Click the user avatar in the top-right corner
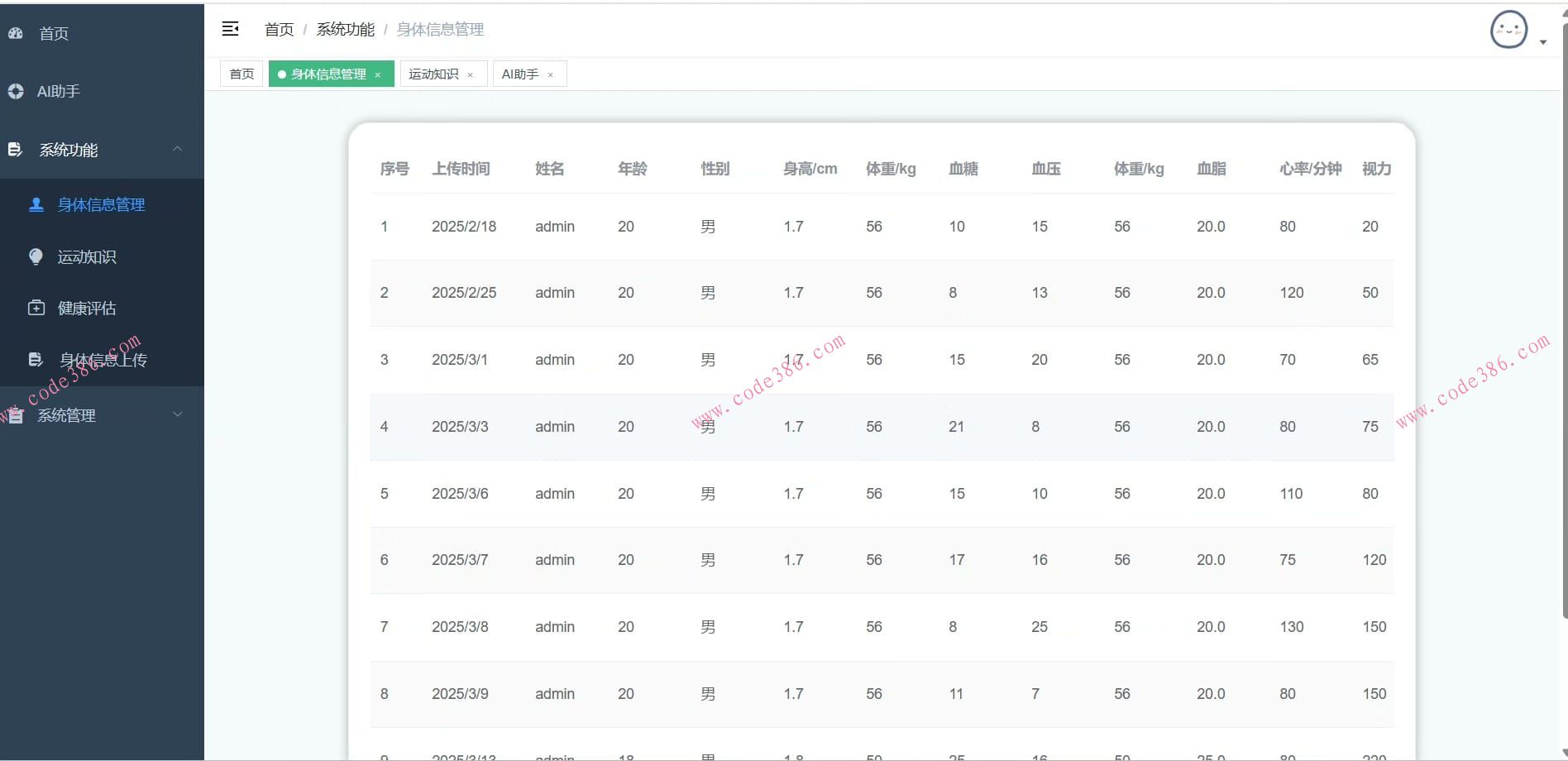 (x=1508, y=30)
